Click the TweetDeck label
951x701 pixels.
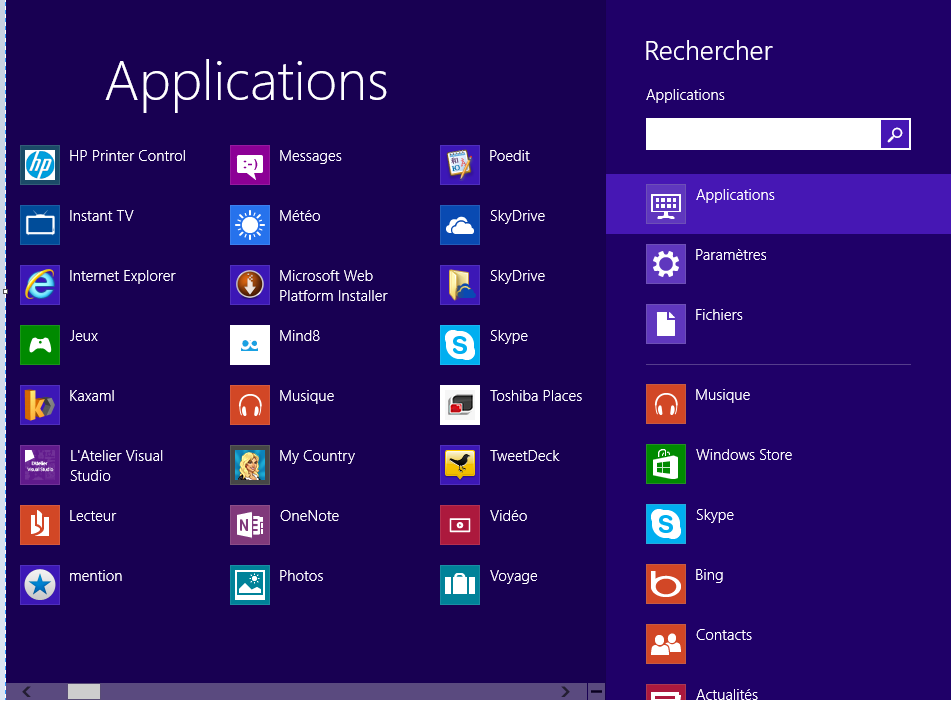[x=524, y=456]
